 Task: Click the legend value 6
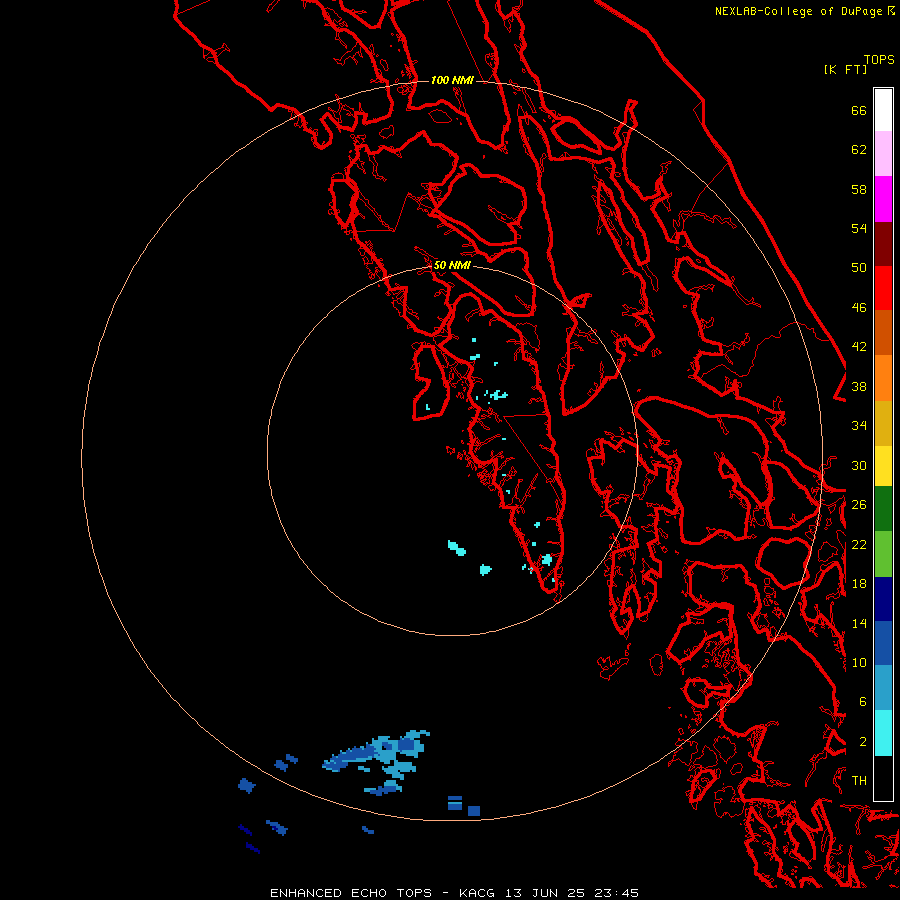863,702
